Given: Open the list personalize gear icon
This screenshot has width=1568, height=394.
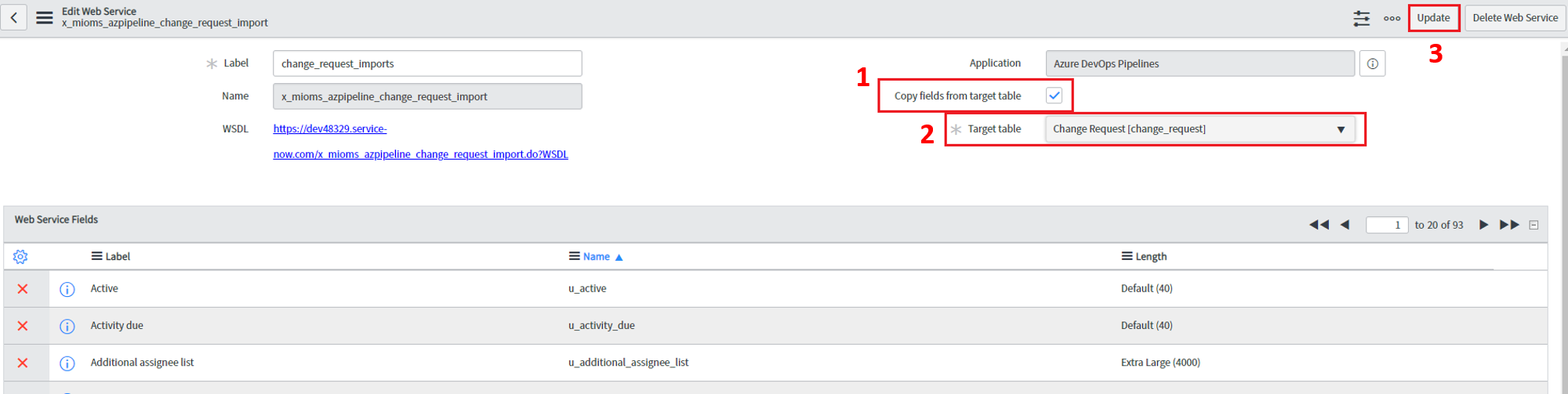Looking at the screenshot, I should [20, 256].
